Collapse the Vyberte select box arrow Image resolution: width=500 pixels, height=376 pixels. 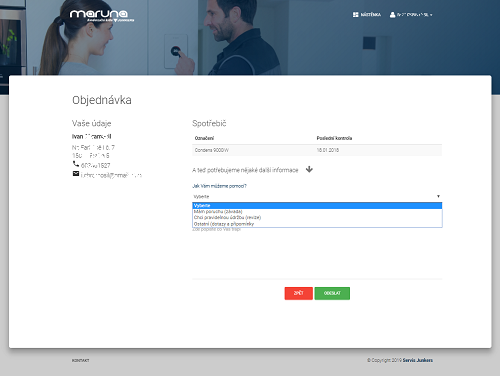(x=438, y=196)
